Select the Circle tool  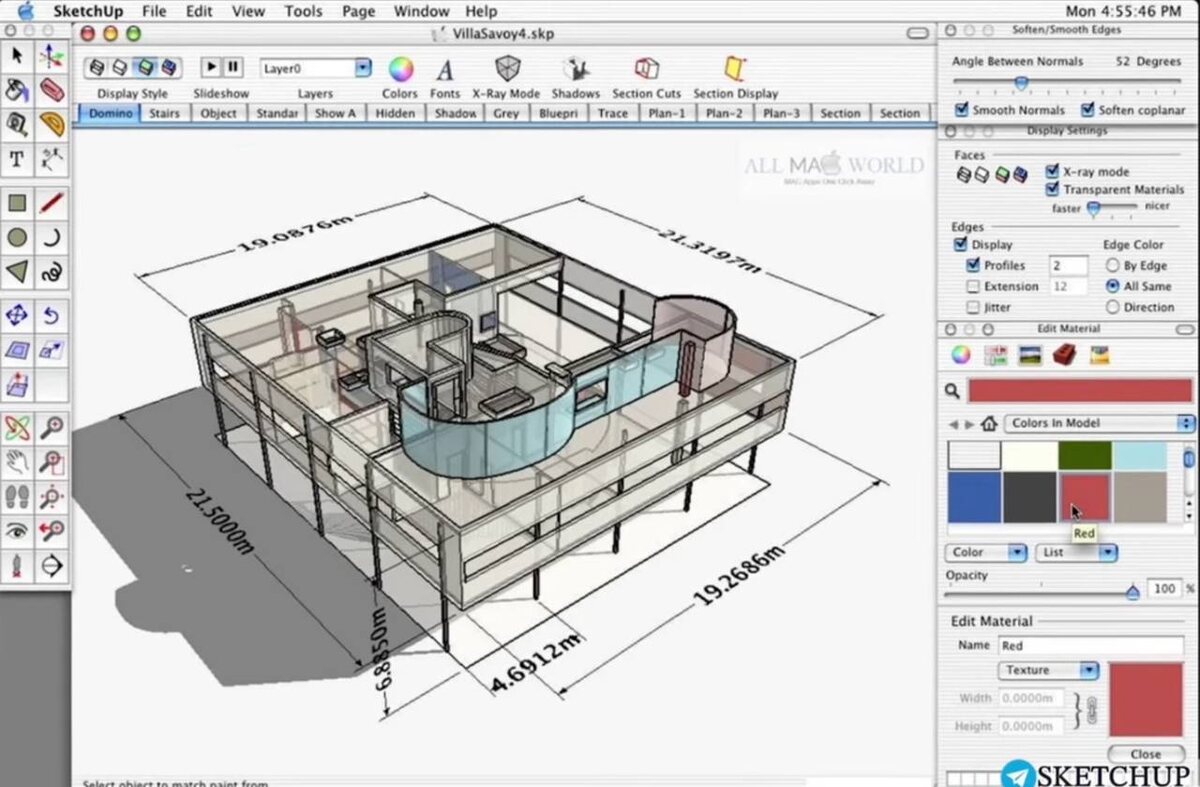(x=17, y=238)
